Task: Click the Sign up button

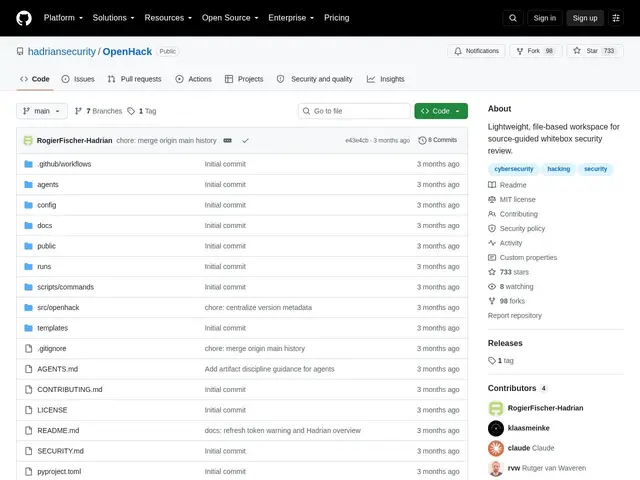Action: pos(584,18)
